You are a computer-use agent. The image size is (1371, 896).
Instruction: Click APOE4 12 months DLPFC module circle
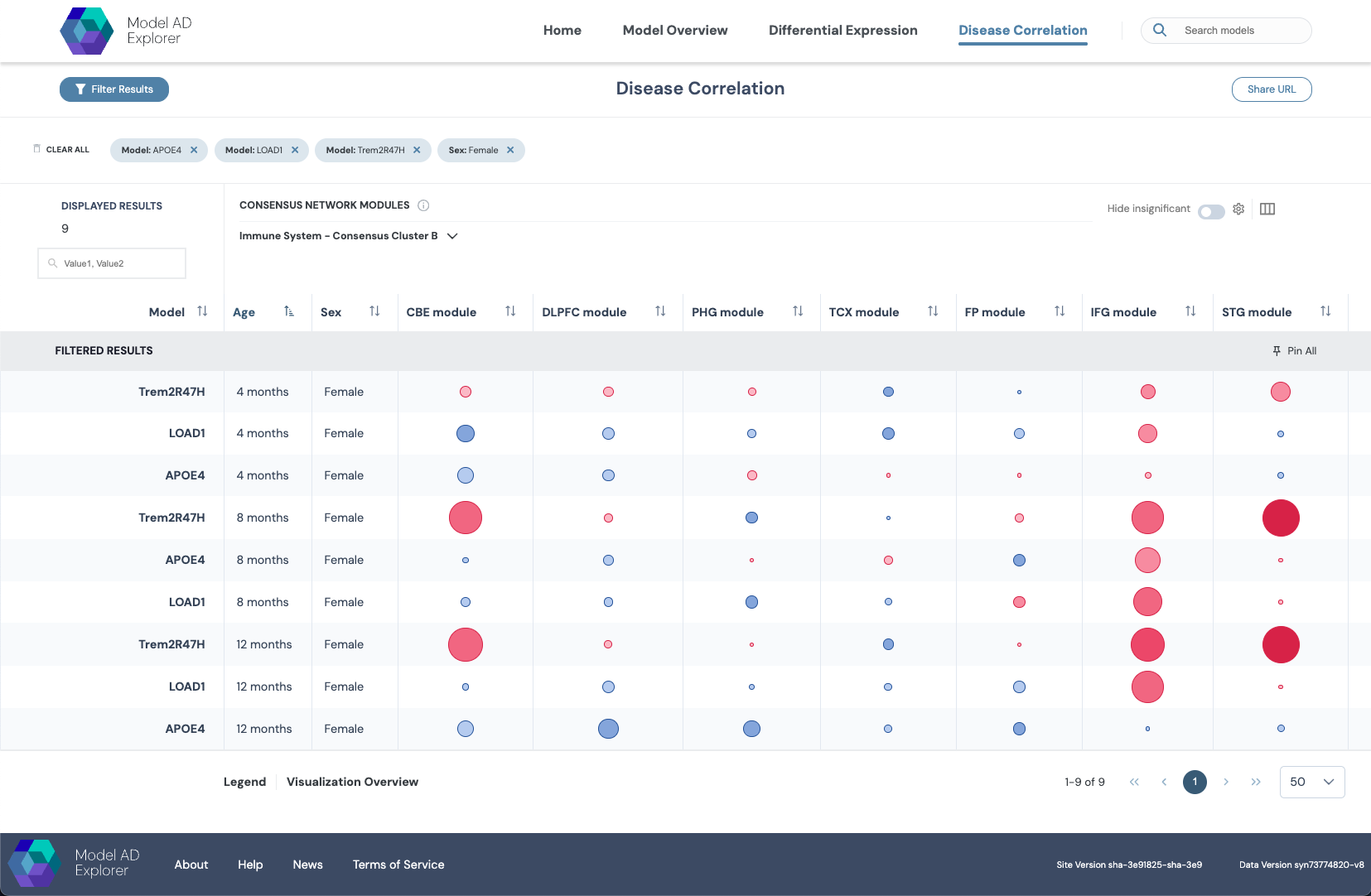(608, 729)
